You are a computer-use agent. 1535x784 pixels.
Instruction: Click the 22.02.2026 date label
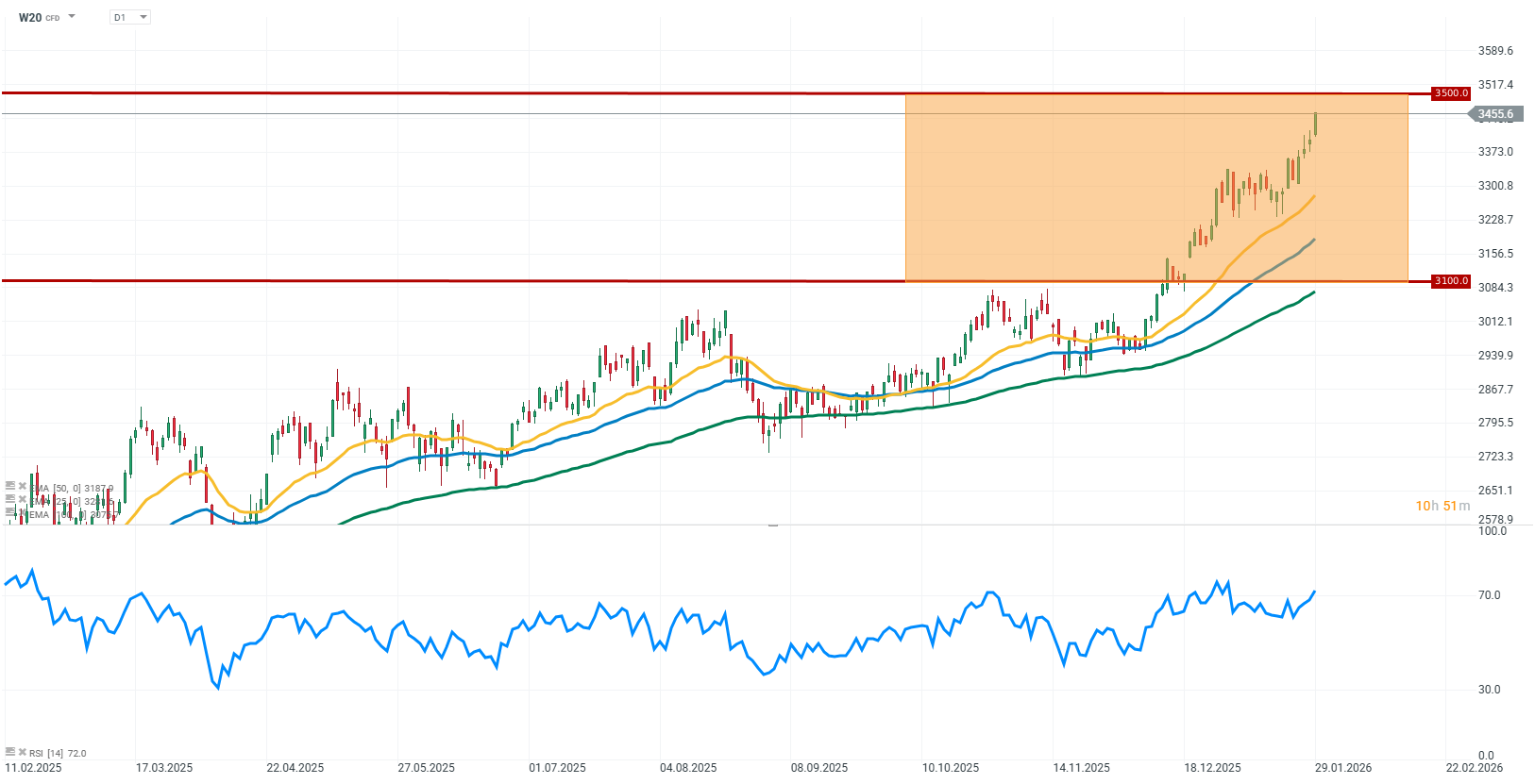[1475, 768]
